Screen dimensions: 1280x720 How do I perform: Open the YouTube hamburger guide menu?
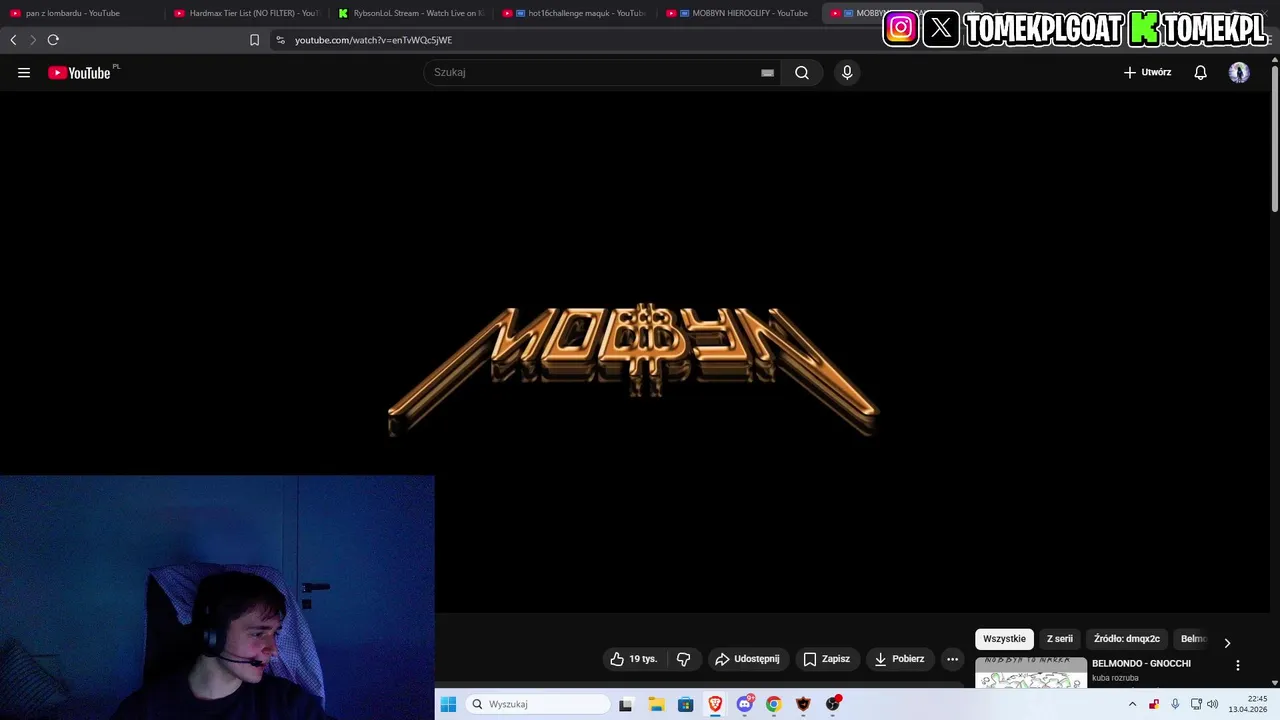click(24, 72)
